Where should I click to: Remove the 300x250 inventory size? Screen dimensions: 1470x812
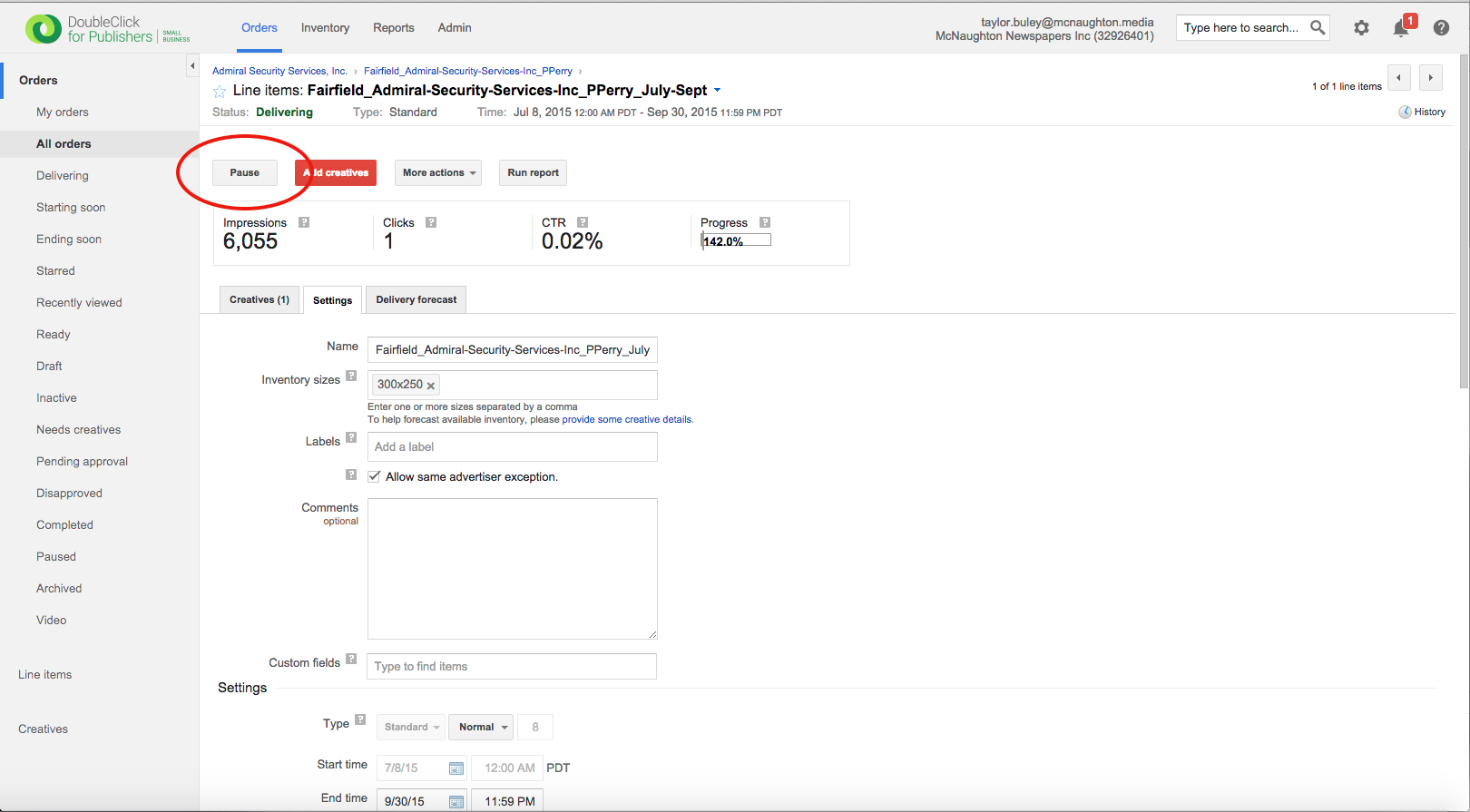click(431, 386)
